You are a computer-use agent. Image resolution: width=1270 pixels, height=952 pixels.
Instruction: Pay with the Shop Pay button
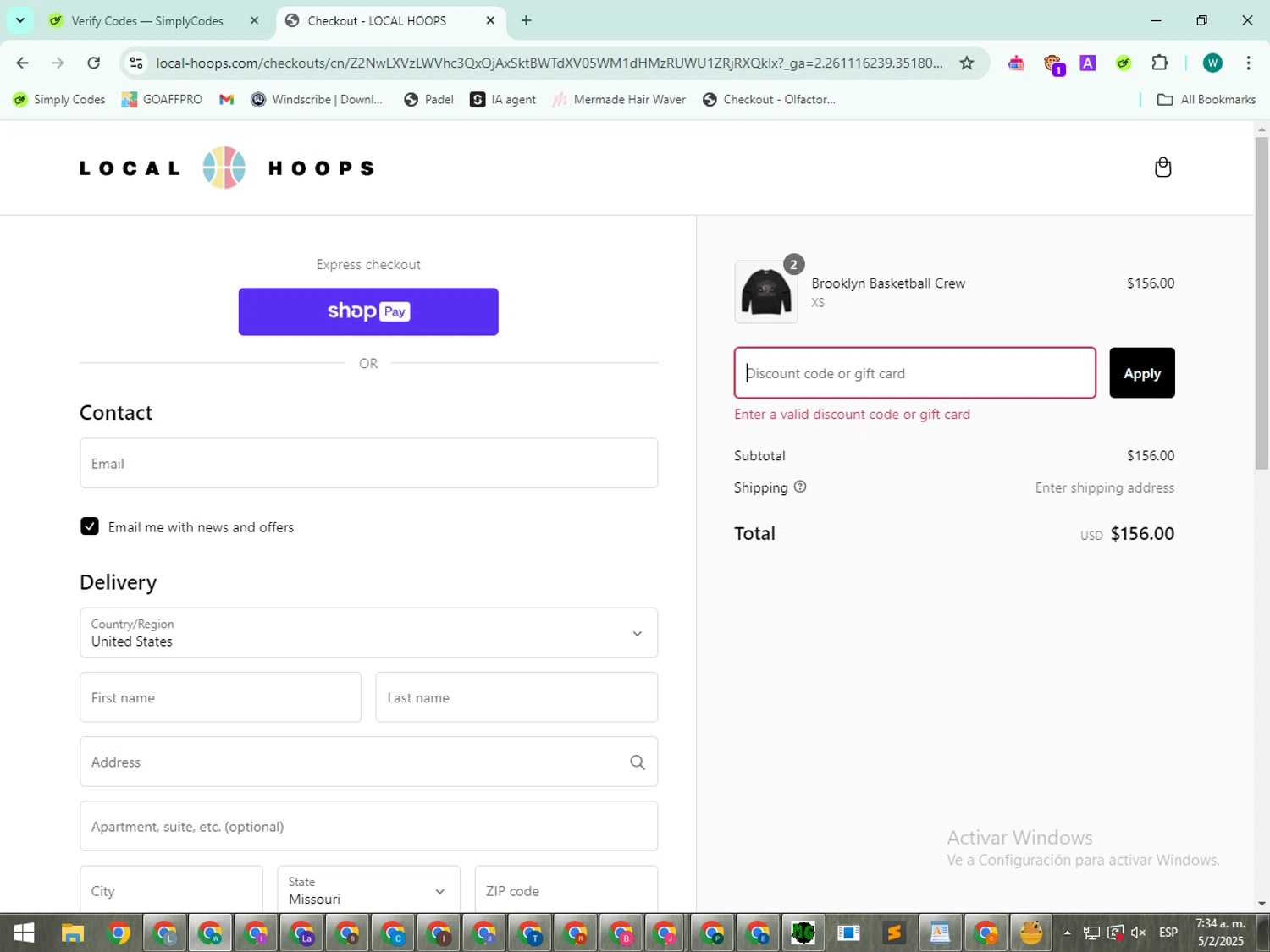[x=368, y=311]
